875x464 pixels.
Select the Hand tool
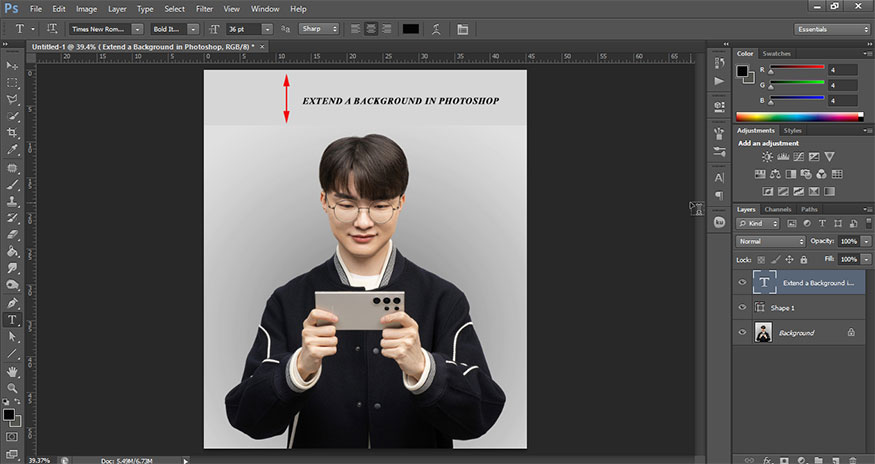13,371
